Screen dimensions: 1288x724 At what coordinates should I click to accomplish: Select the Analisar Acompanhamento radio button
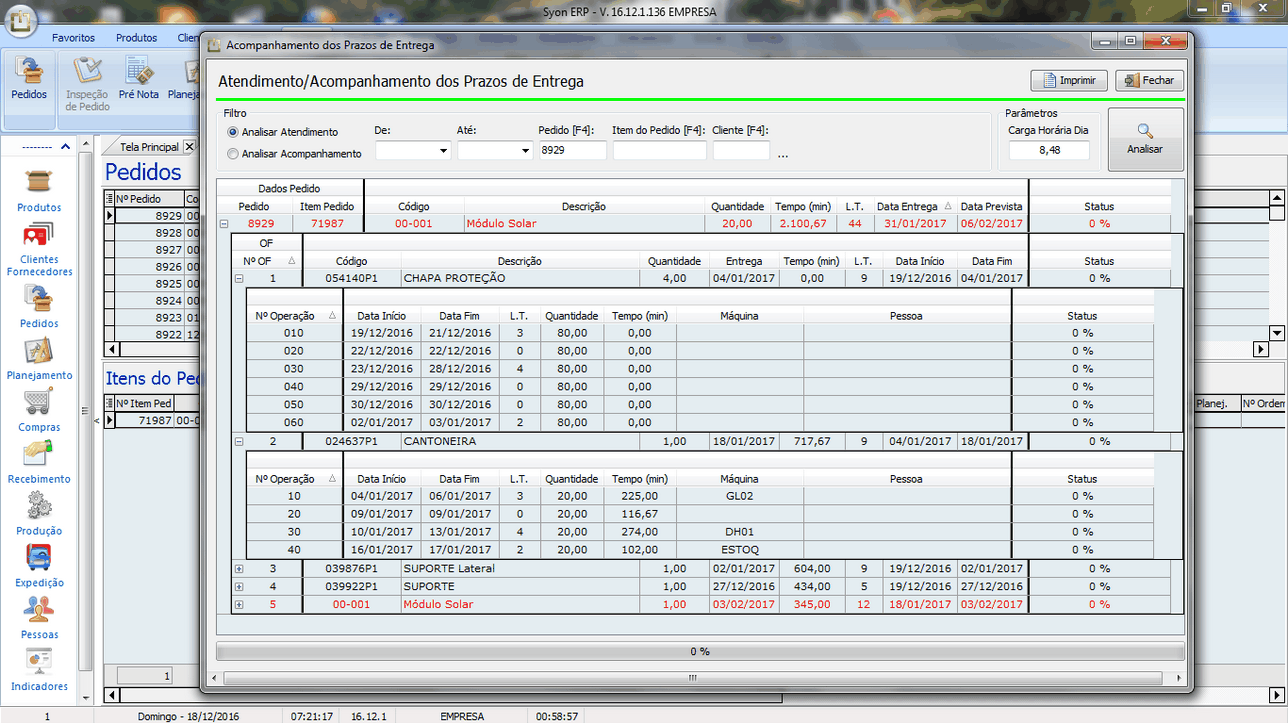coord(233,154)
